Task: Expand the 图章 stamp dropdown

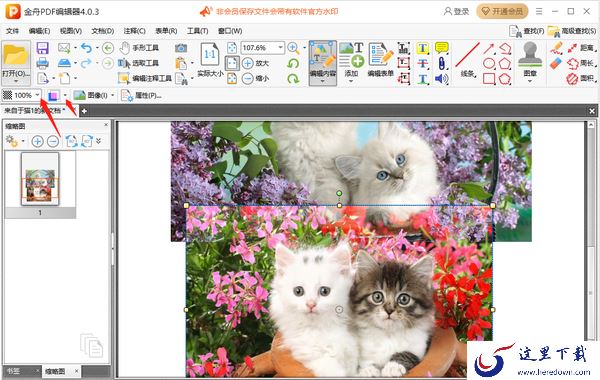Action: pos(530,82)
